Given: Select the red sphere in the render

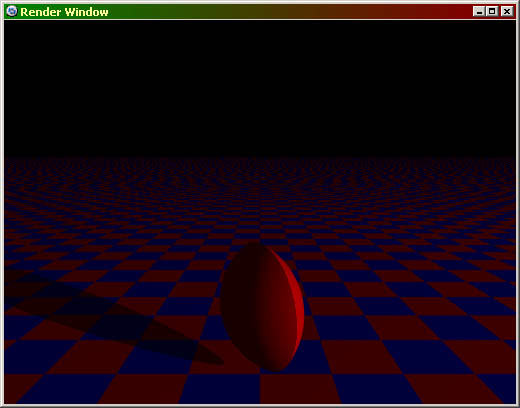Looking at the screenshot, I should click(262, 307).
